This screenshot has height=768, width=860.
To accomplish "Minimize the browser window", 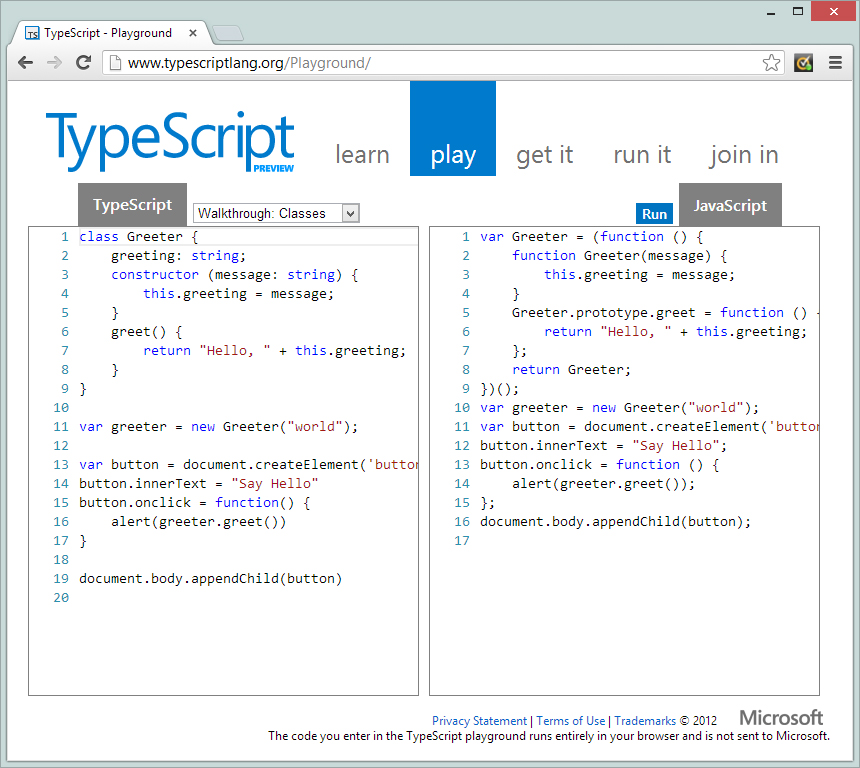I will (771, 12).
